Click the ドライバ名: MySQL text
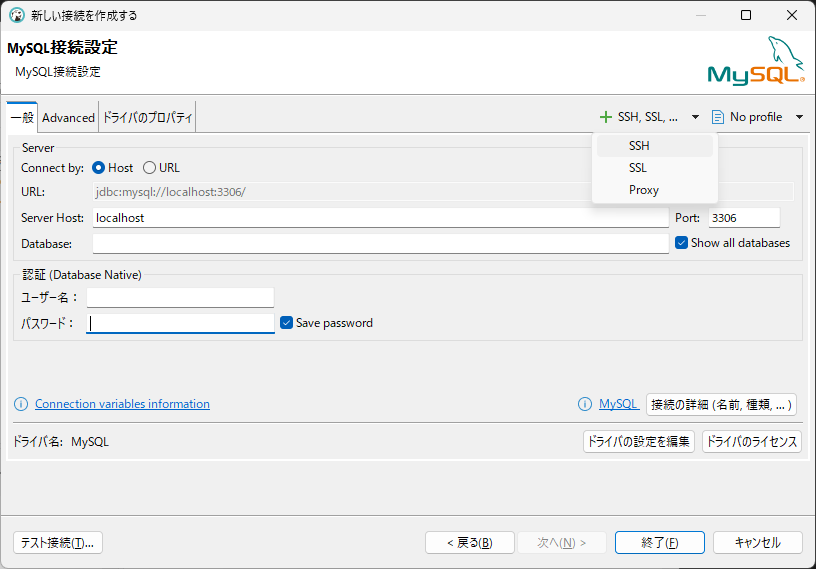The image size is (816, 569). point(61,442)
